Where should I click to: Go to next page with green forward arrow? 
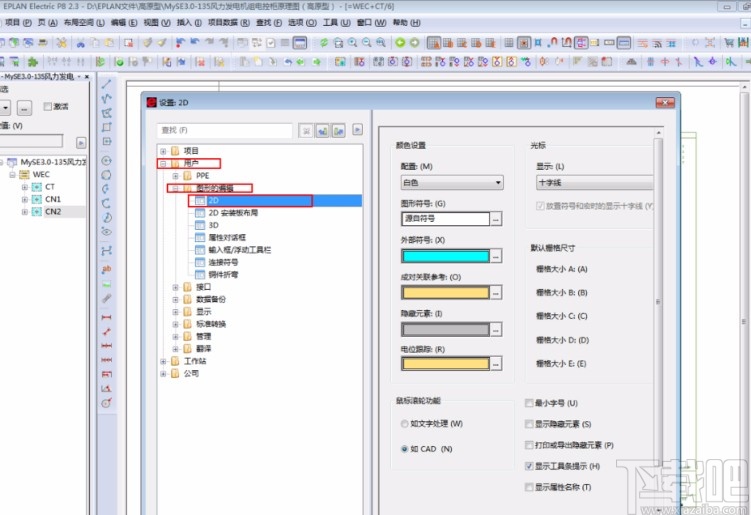(414, 43)
